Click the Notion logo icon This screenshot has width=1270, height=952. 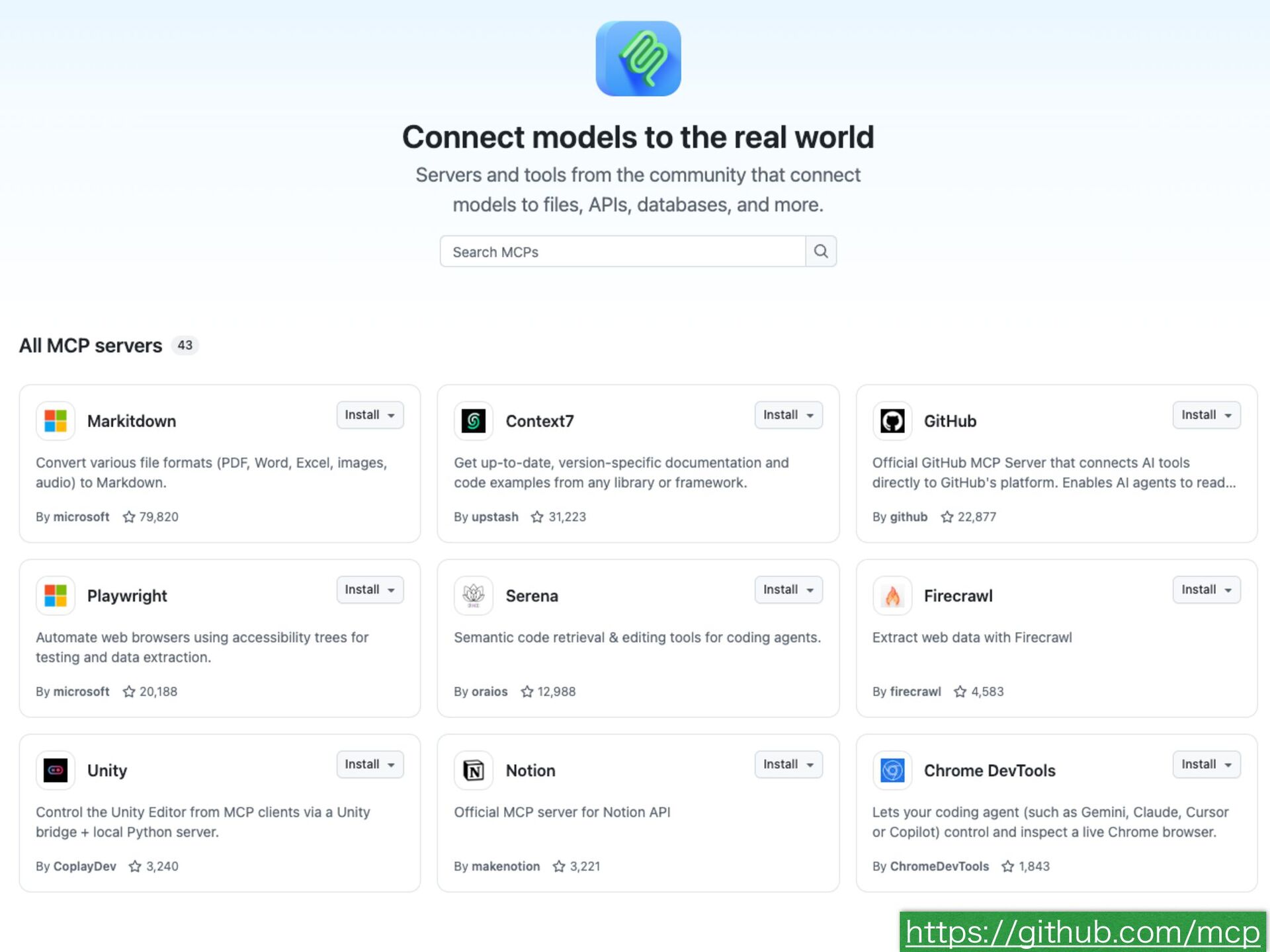[474, 770]
